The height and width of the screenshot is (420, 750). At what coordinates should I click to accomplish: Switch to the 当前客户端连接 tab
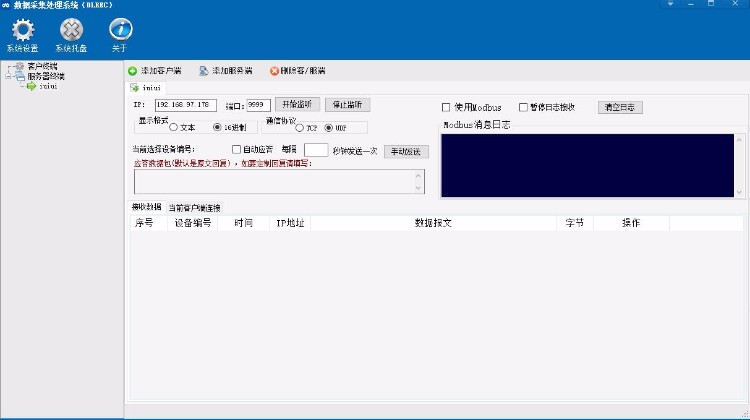coord(194,208)
